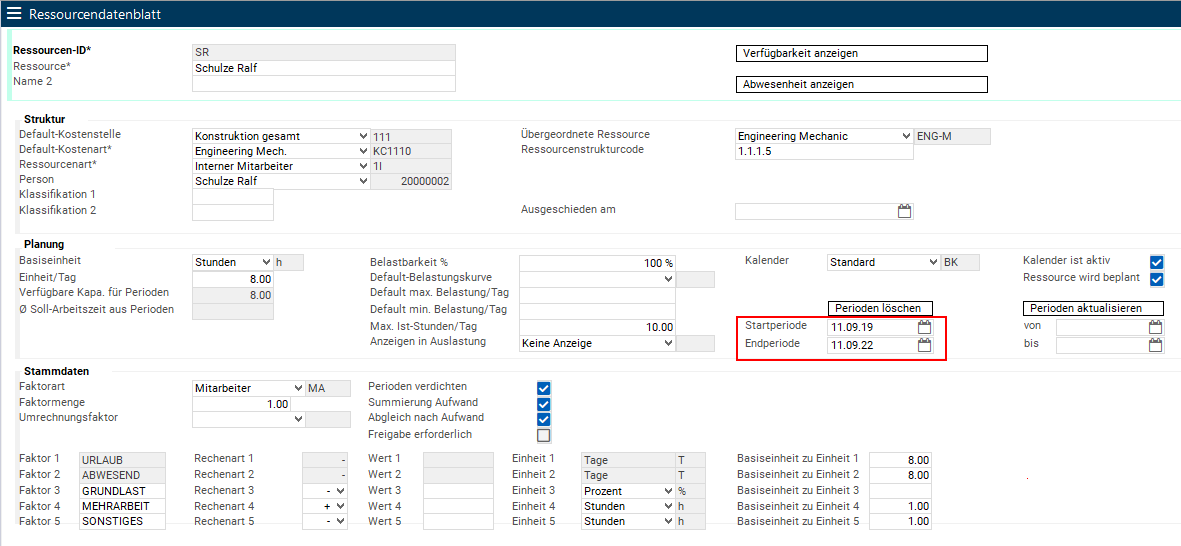The image size is (1181, 546).
Task: Click 'Abwesenheit anzeigen' button
Action: 861,85
